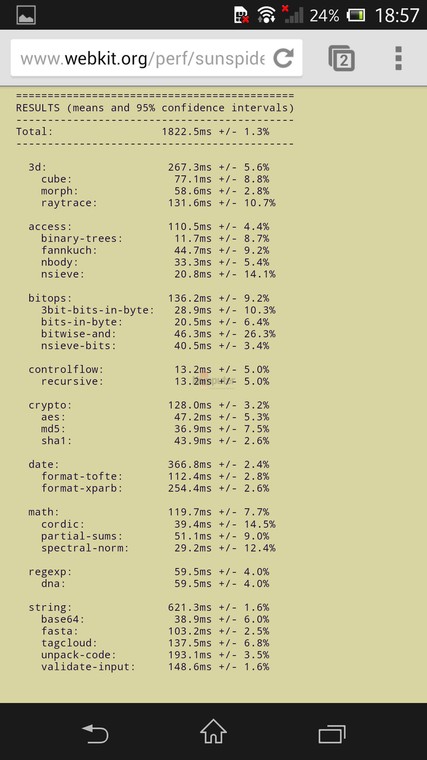Tap the raytrace 131.6ms result line
427x760 pixels.
(x=158, y=203)
